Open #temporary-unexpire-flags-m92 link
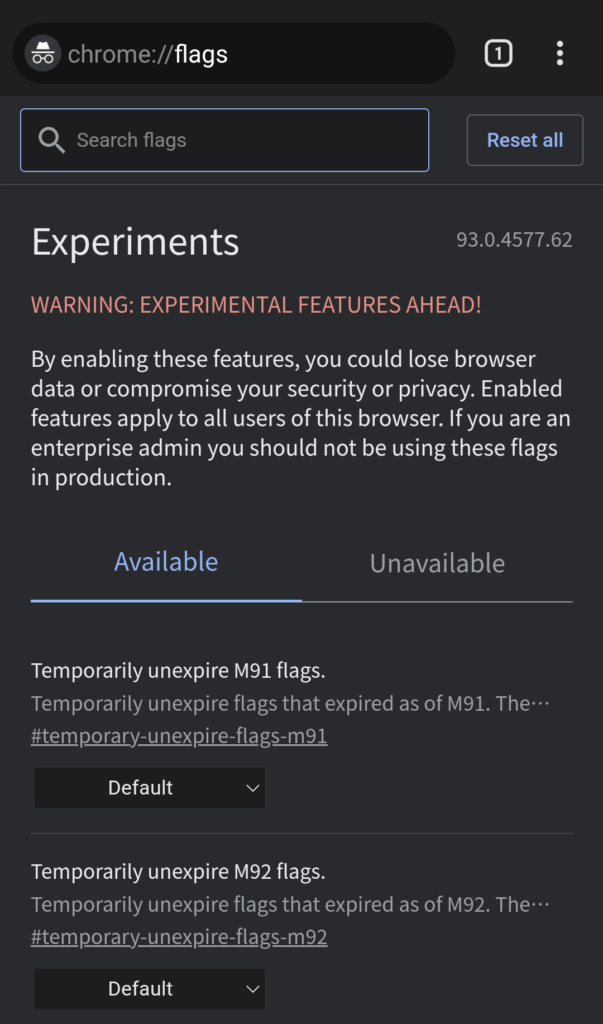The height and width of the screenshot is (1024, 603). (179, 937)
